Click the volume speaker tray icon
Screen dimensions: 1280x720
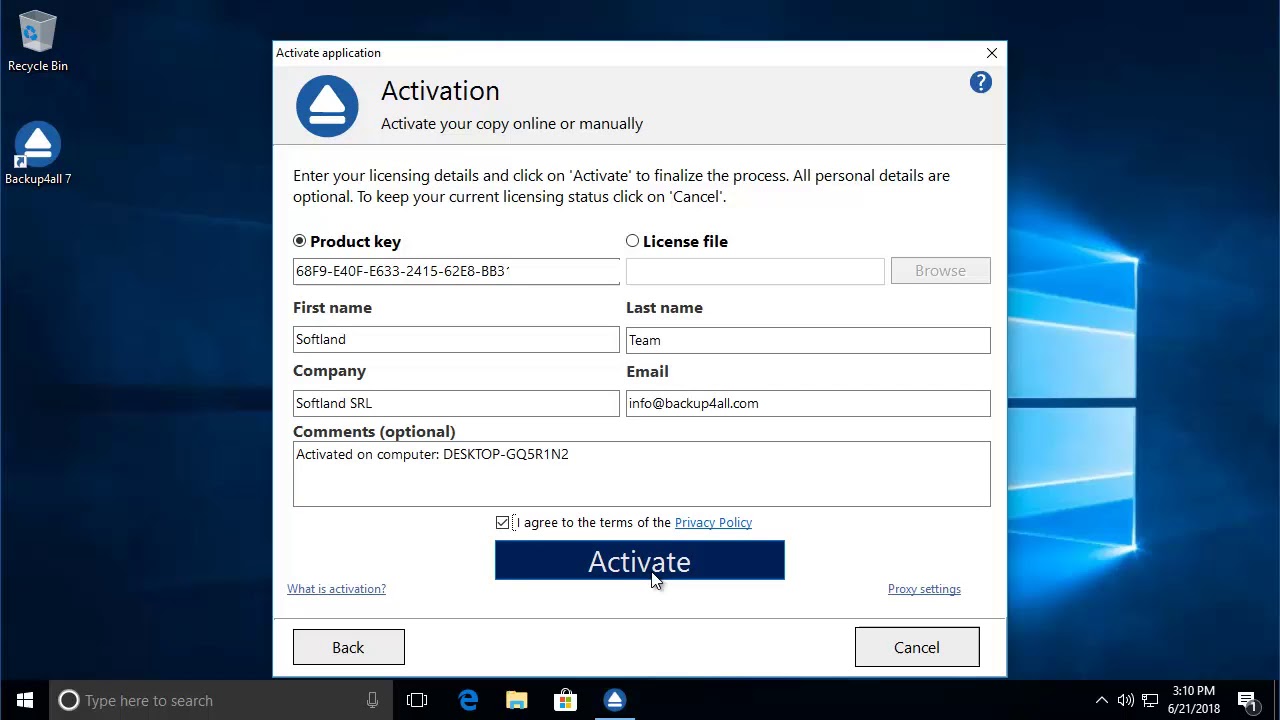pyautogui.click(x=1125, y=701)
